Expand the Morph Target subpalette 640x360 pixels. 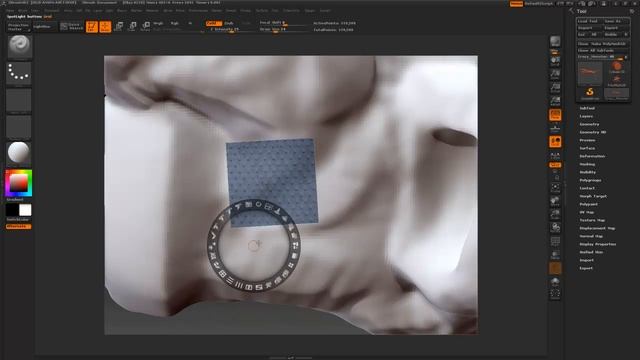(x=593, y=196)
